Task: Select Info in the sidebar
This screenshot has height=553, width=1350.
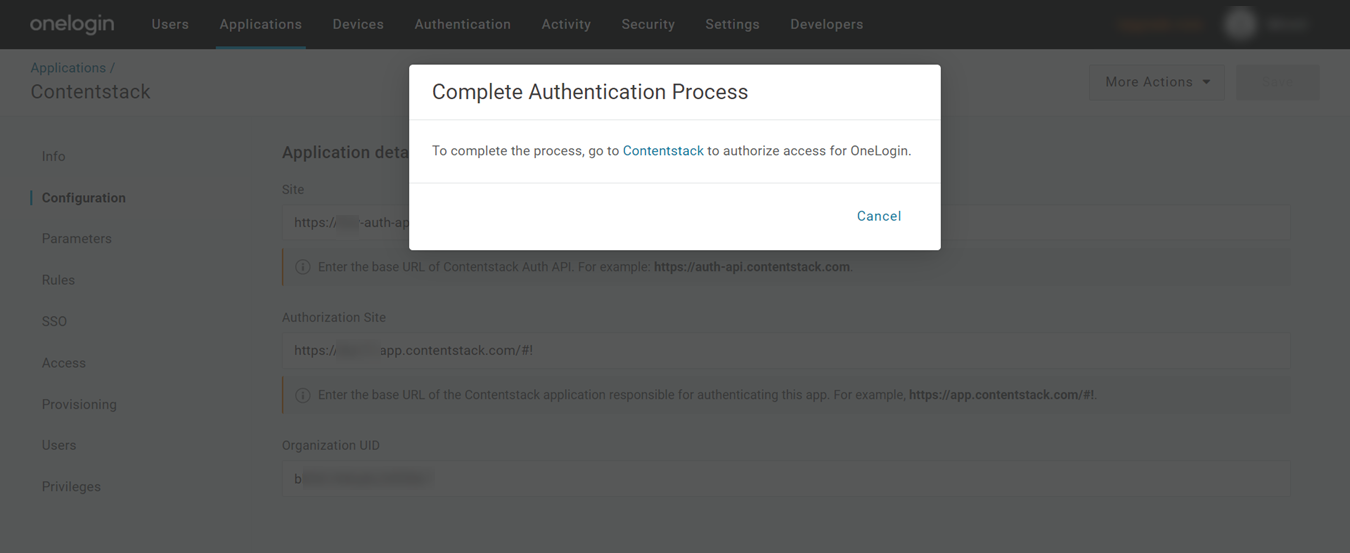Action: [54, 157]
